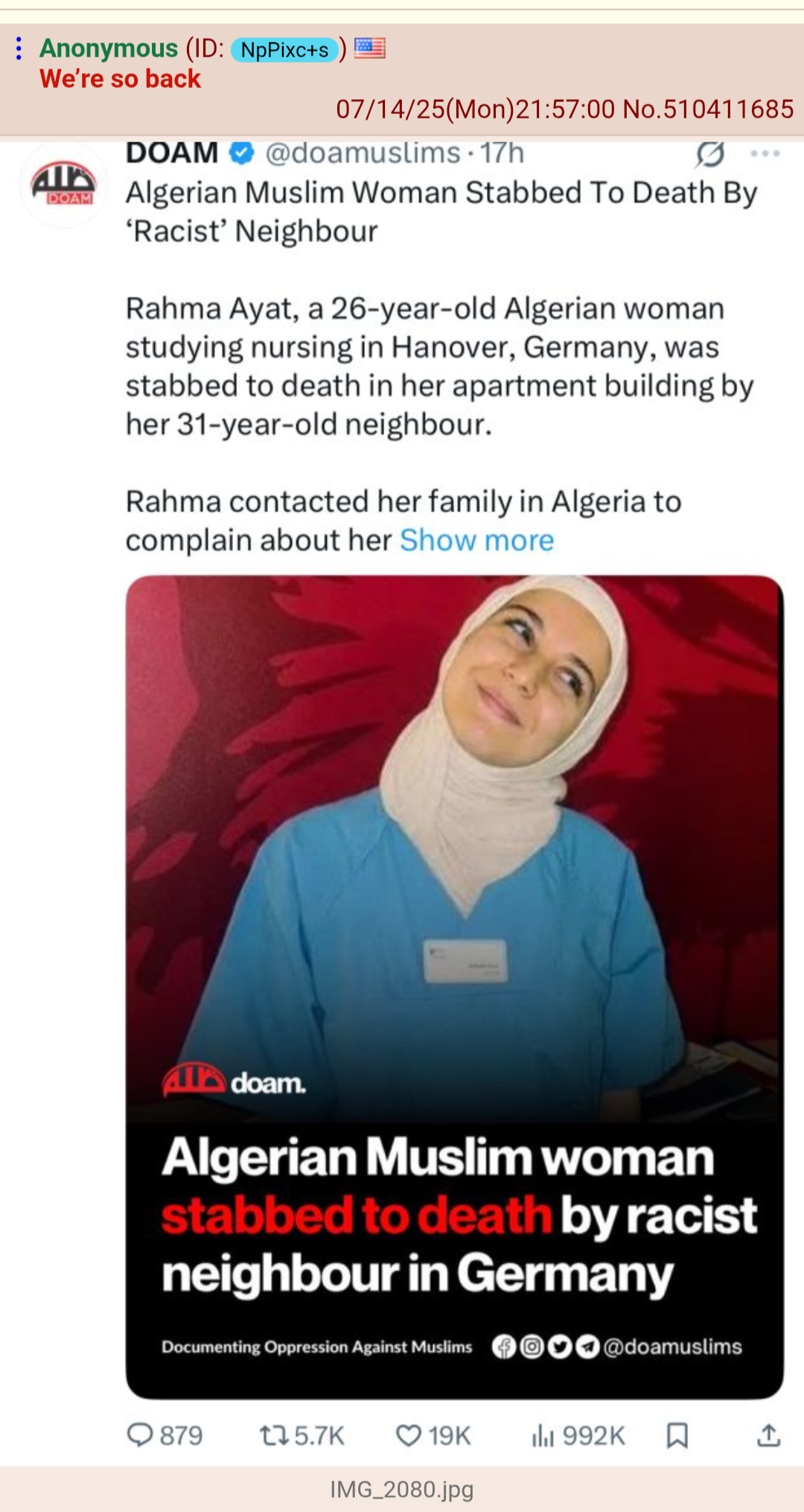This screenshot has width=804, height=1512.
Task: Open the @doamuslims handle link
Action: 363,153
